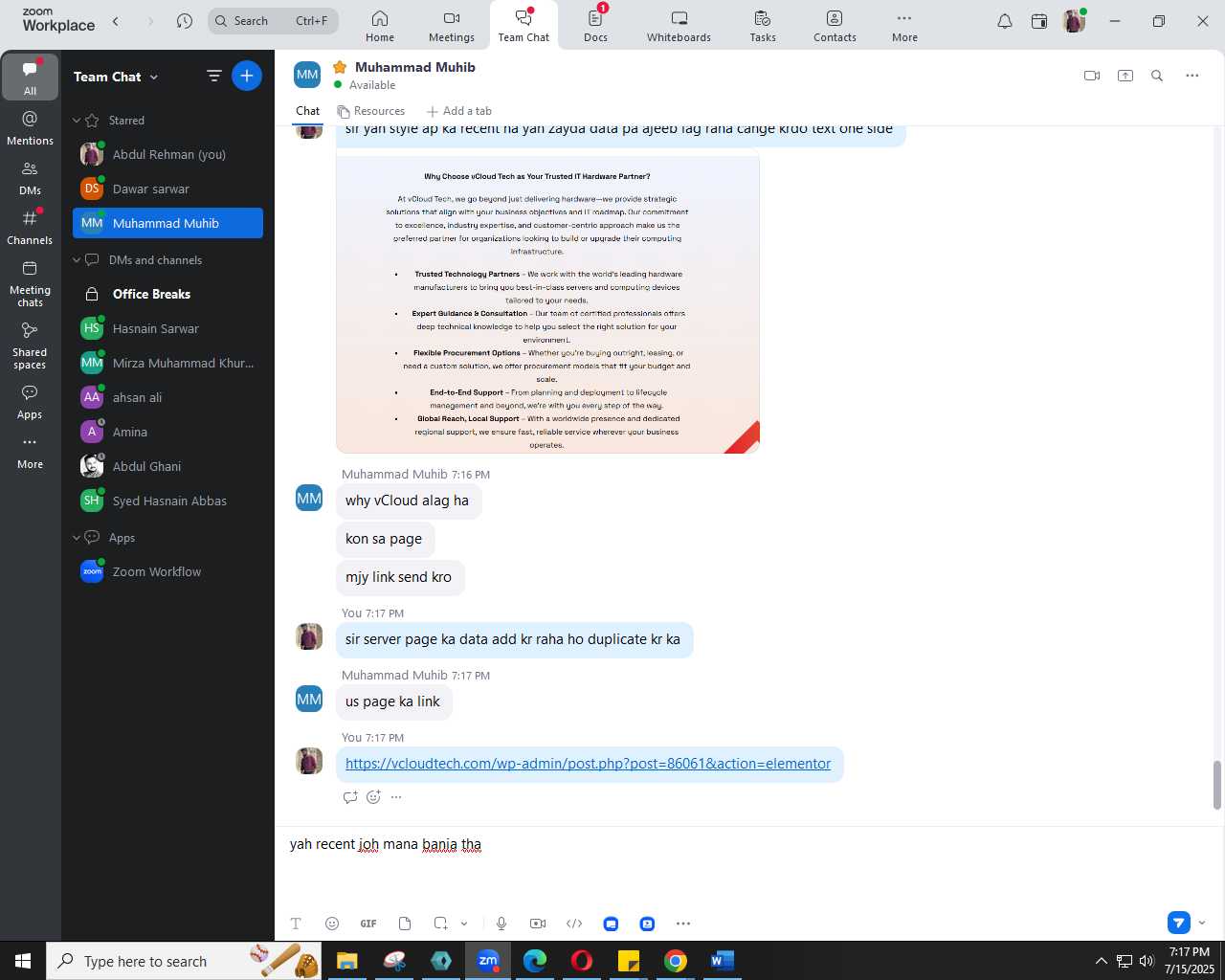
Task: Open the Docs tab
Action: [x=595, y=26]
